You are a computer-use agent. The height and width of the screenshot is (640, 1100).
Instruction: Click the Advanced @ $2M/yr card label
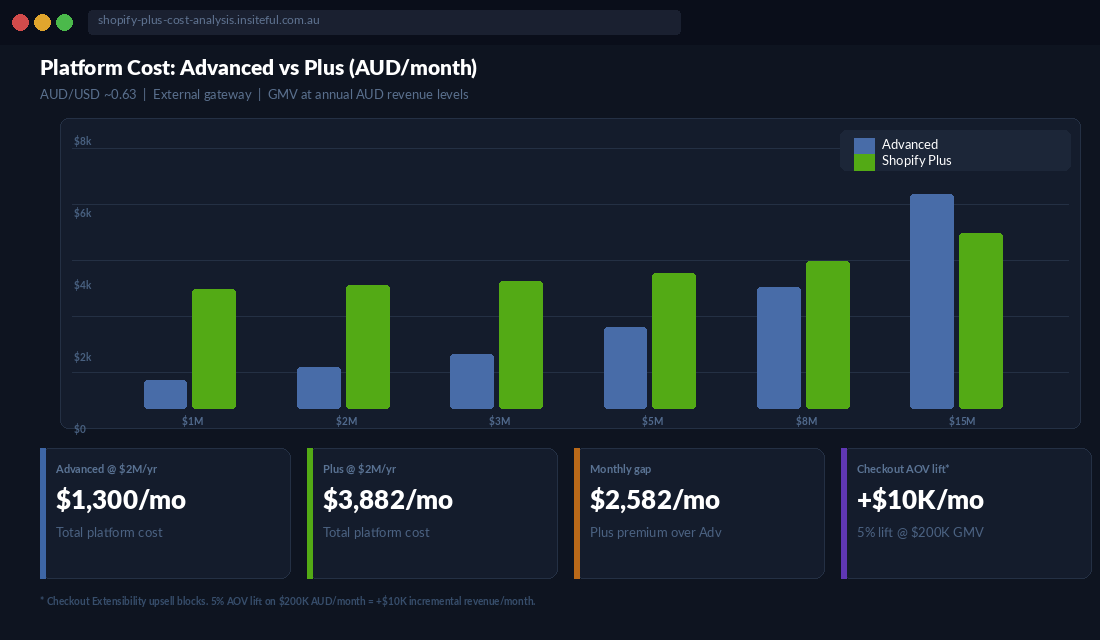pyautogui.click(x=106, y=469)
